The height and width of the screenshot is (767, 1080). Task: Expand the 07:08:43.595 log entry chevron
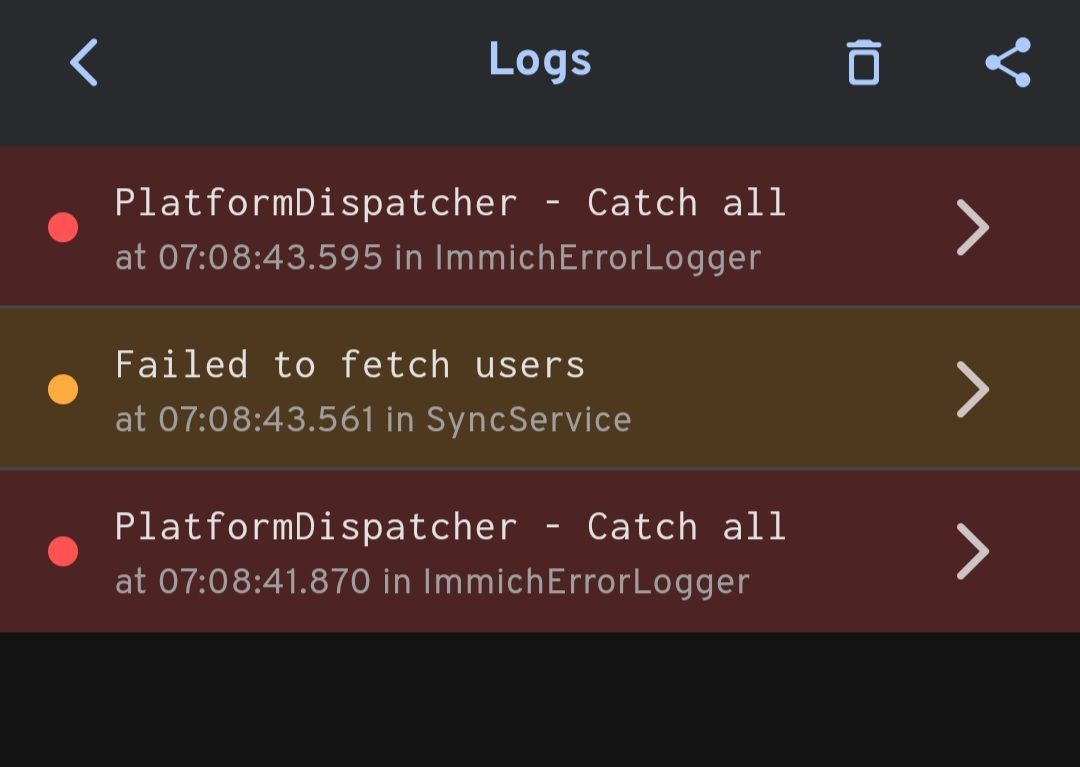pyautogui.click(x=972, y=228)
